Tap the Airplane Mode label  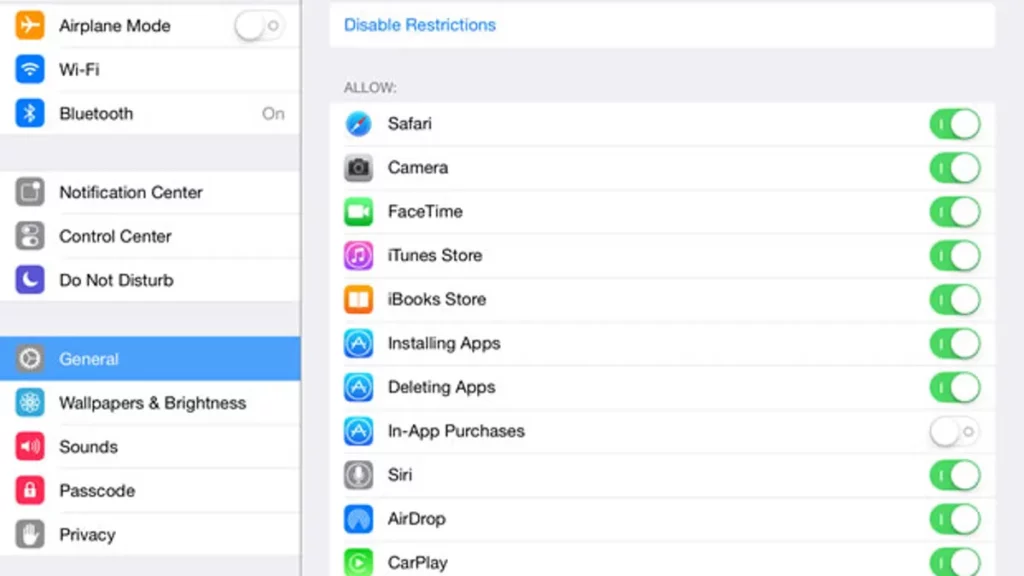tap(115, 25)
